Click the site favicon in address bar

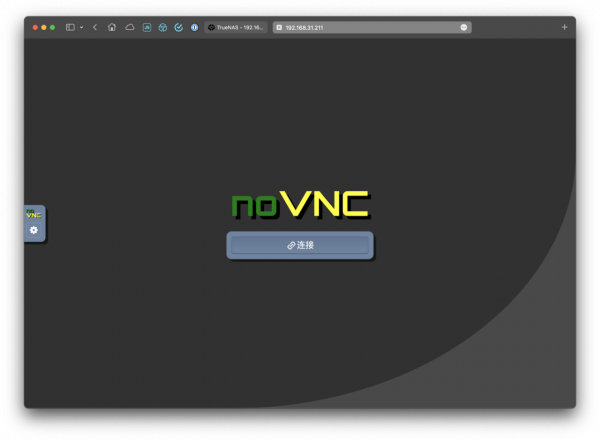279,27
